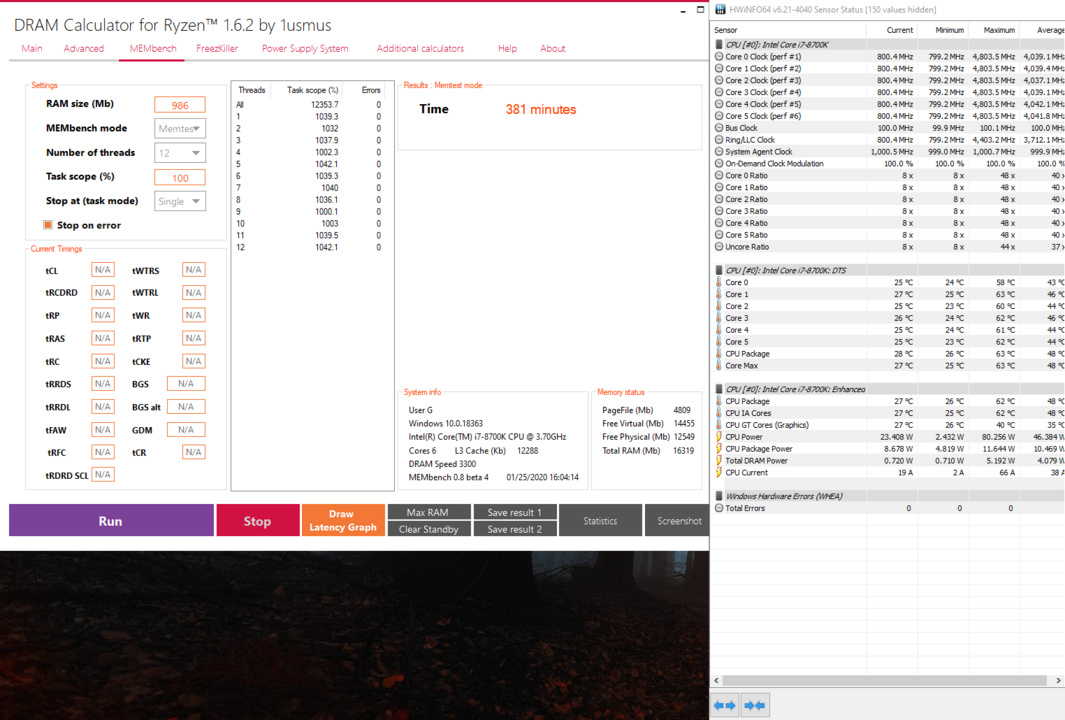
Task: Click the tCL timing field
Action: pyautogui.click(x=103, y=270)
